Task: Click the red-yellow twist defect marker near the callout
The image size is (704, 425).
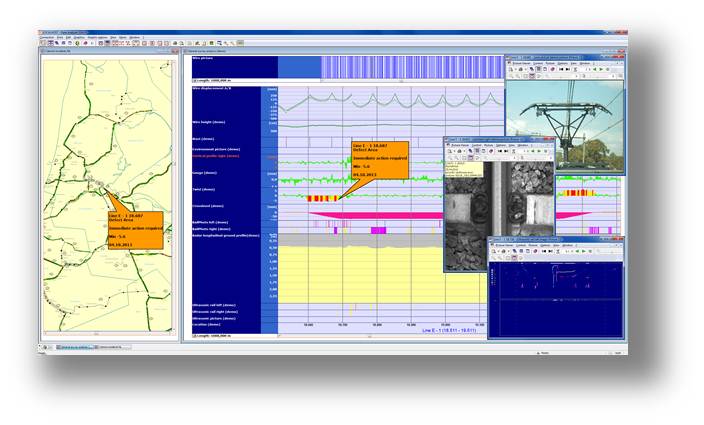Action: point(322,198)
